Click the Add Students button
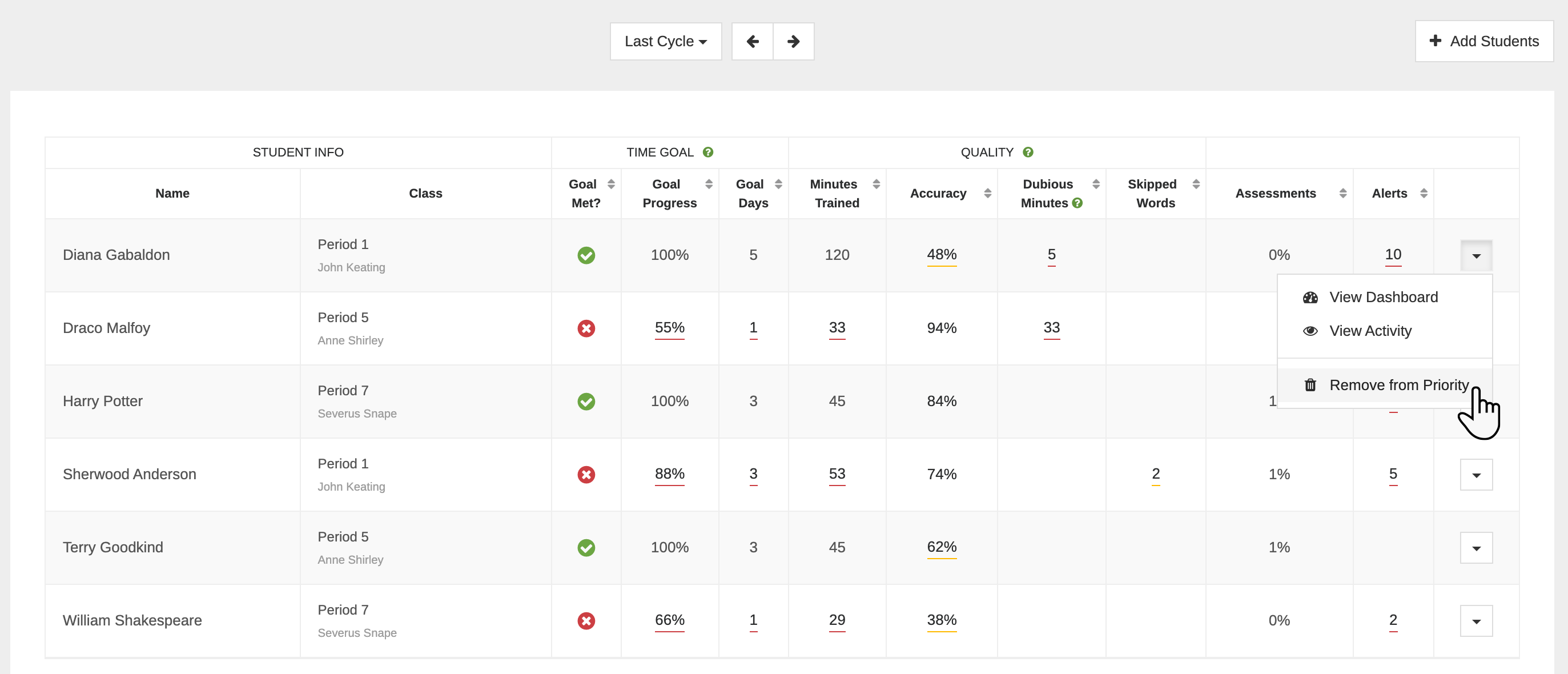This screenshot has height=674, width=1568. (x=1483, y=41)
